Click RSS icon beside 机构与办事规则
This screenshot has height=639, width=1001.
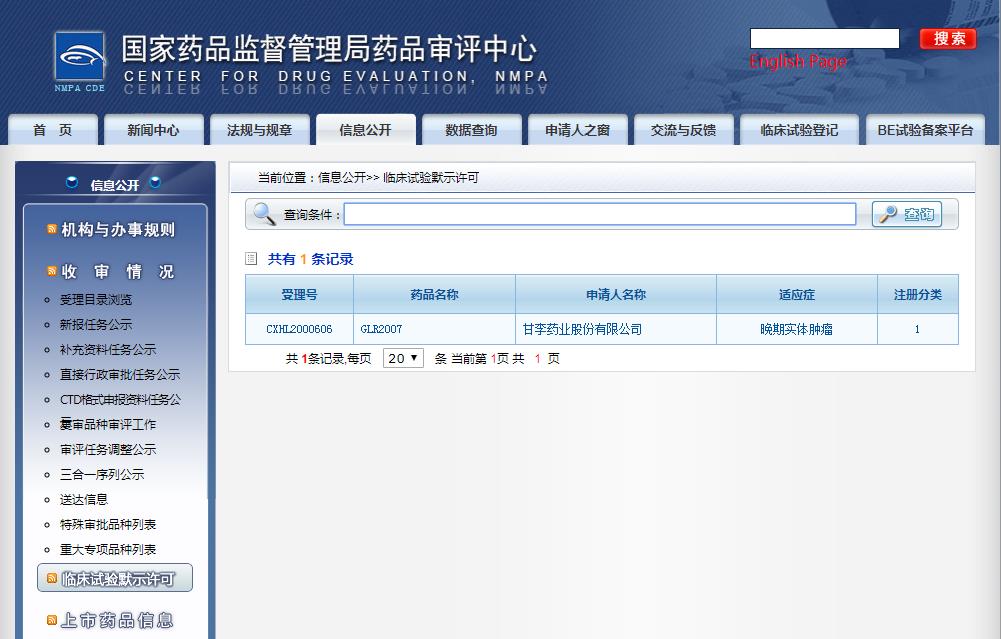tap(52, 230)
